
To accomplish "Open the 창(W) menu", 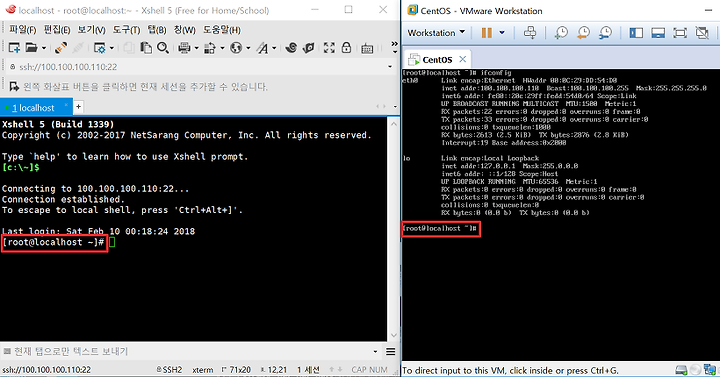I will click(185, 30).
